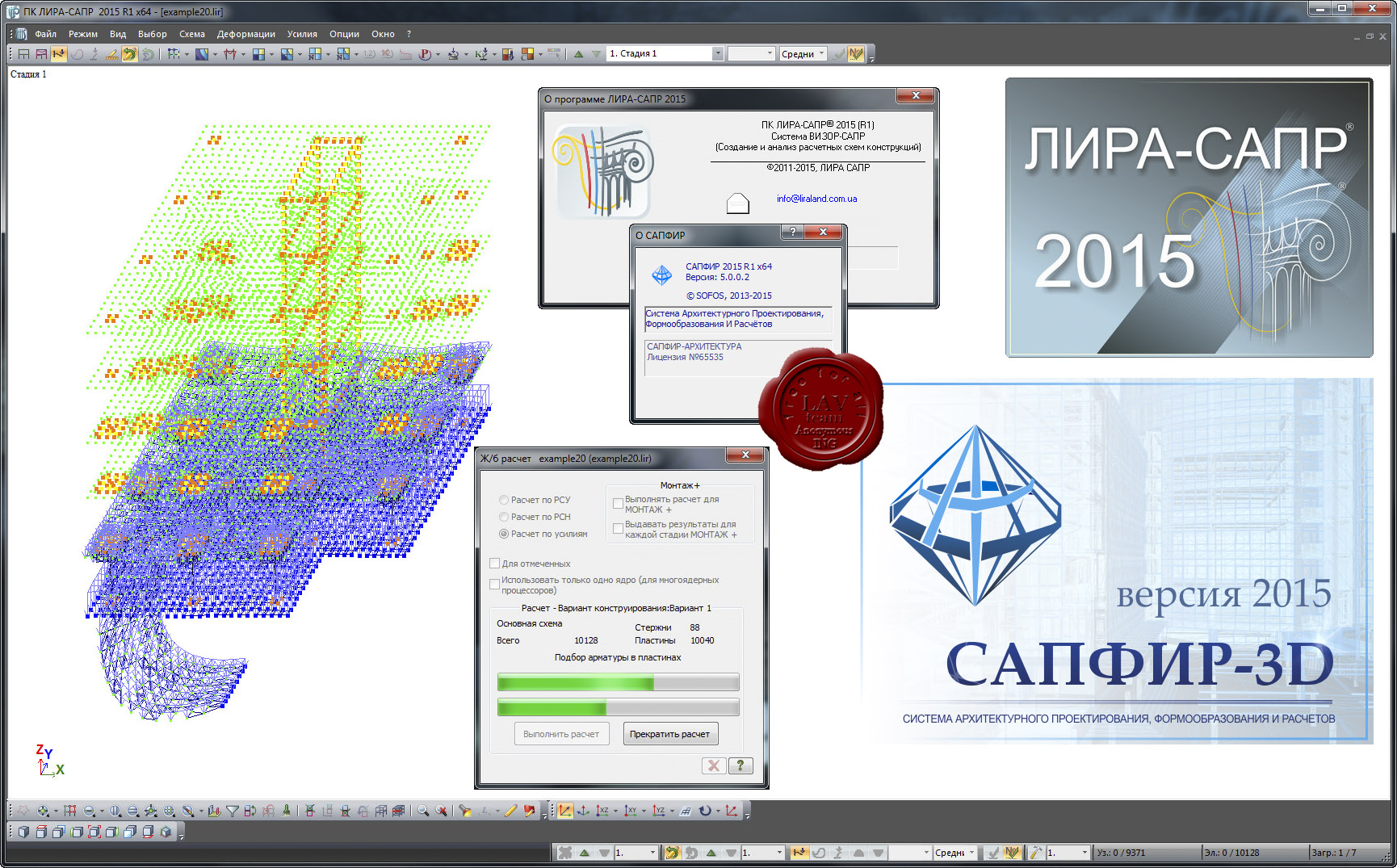1397x868 pixels.
Task: Click the solid cube view icon in lowest toolbar
Action: click(x=23, y=832)
